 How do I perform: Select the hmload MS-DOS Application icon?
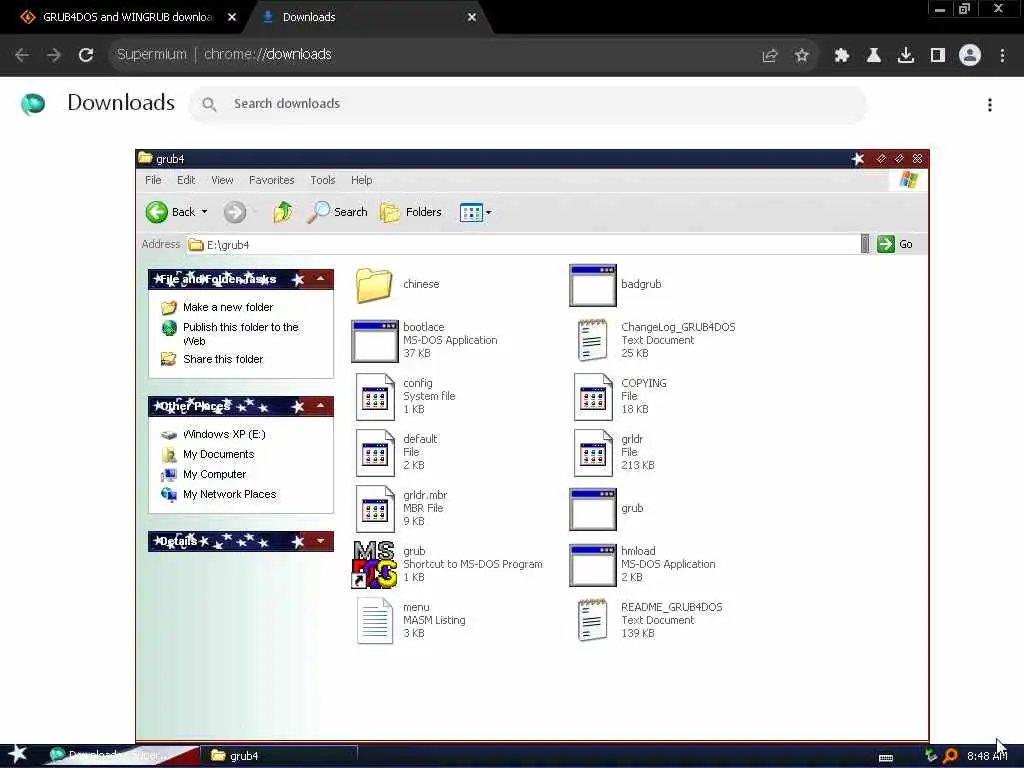point(592,566)
